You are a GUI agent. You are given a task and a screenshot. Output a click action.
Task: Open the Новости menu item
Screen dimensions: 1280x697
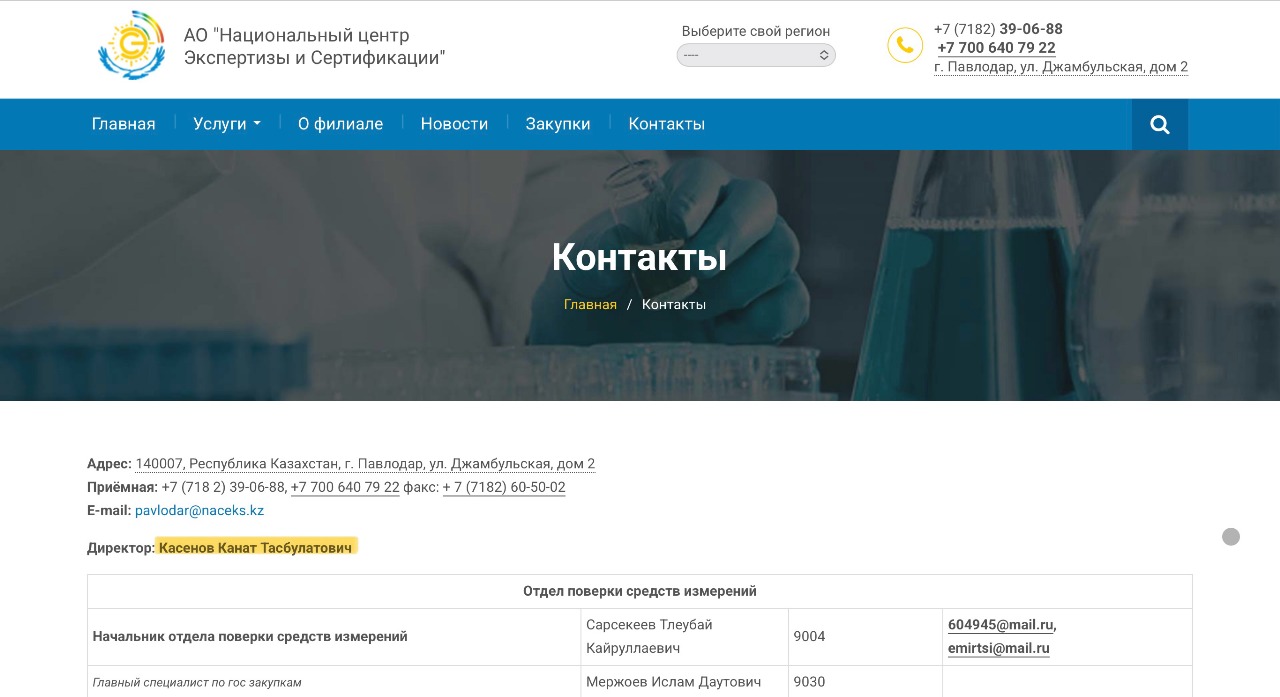coord(454,124)
